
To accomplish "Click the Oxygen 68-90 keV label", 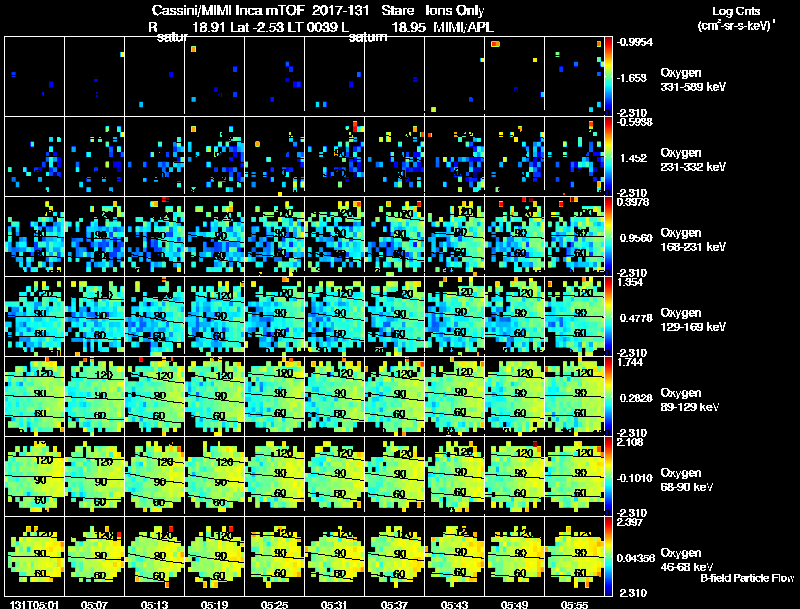I will (687, 480).
